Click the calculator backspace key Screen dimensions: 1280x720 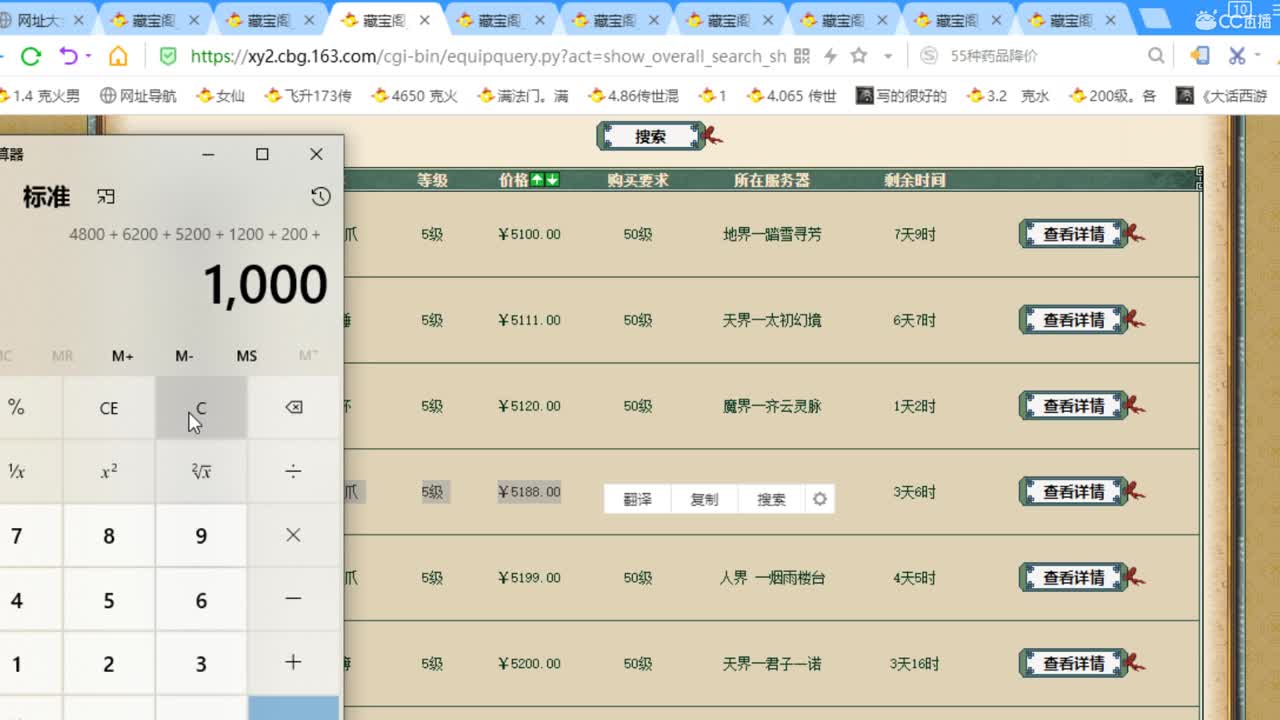293,408
